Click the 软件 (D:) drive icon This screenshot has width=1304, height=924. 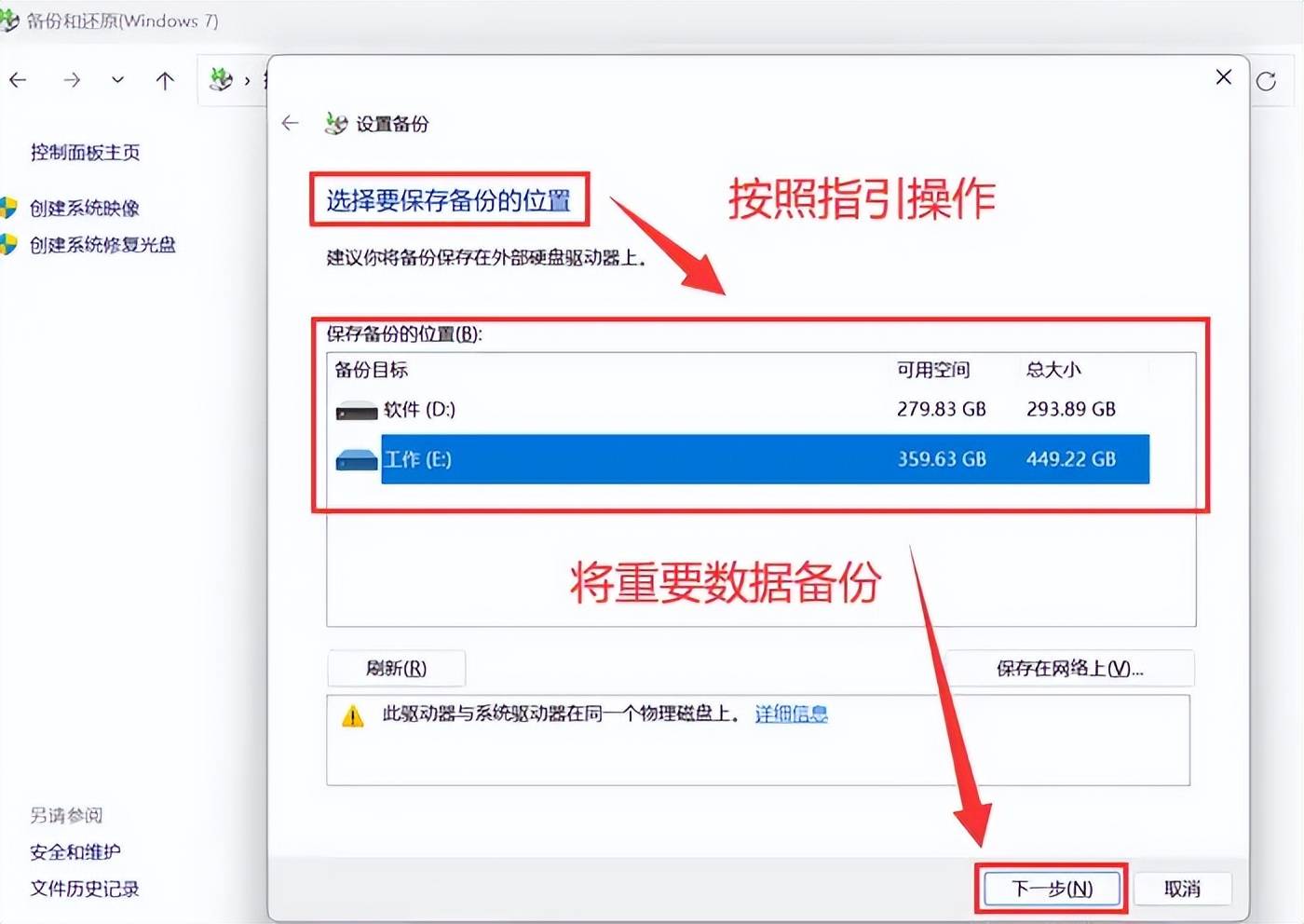(356, 411)
